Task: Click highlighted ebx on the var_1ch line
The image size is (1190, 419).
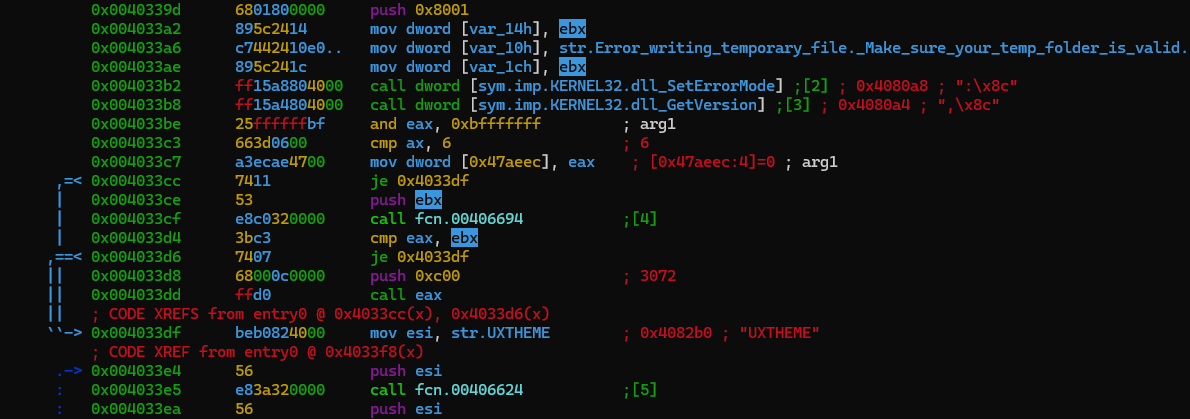Action: coord(573,67)
